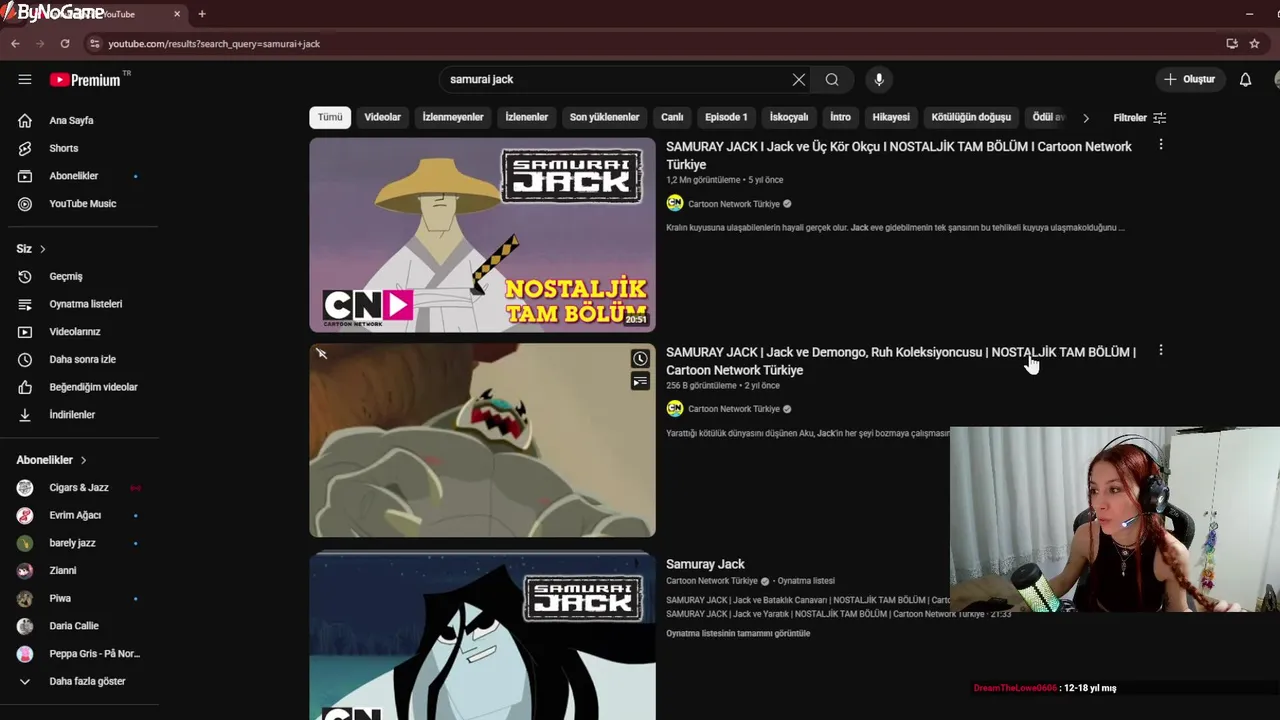
Task: Open the notifications bell
Action: [x=1245, y=79]
